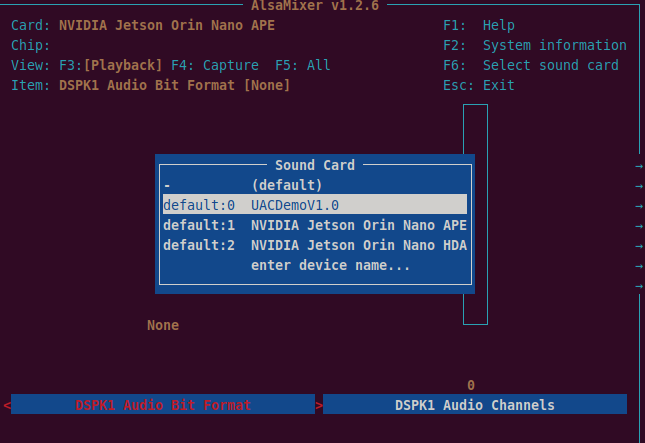The height and width of the screenshot is (443, 645).
Task: Click right red arrow after DSPK1 Audio Bit Format
Action: coord(319,406)
